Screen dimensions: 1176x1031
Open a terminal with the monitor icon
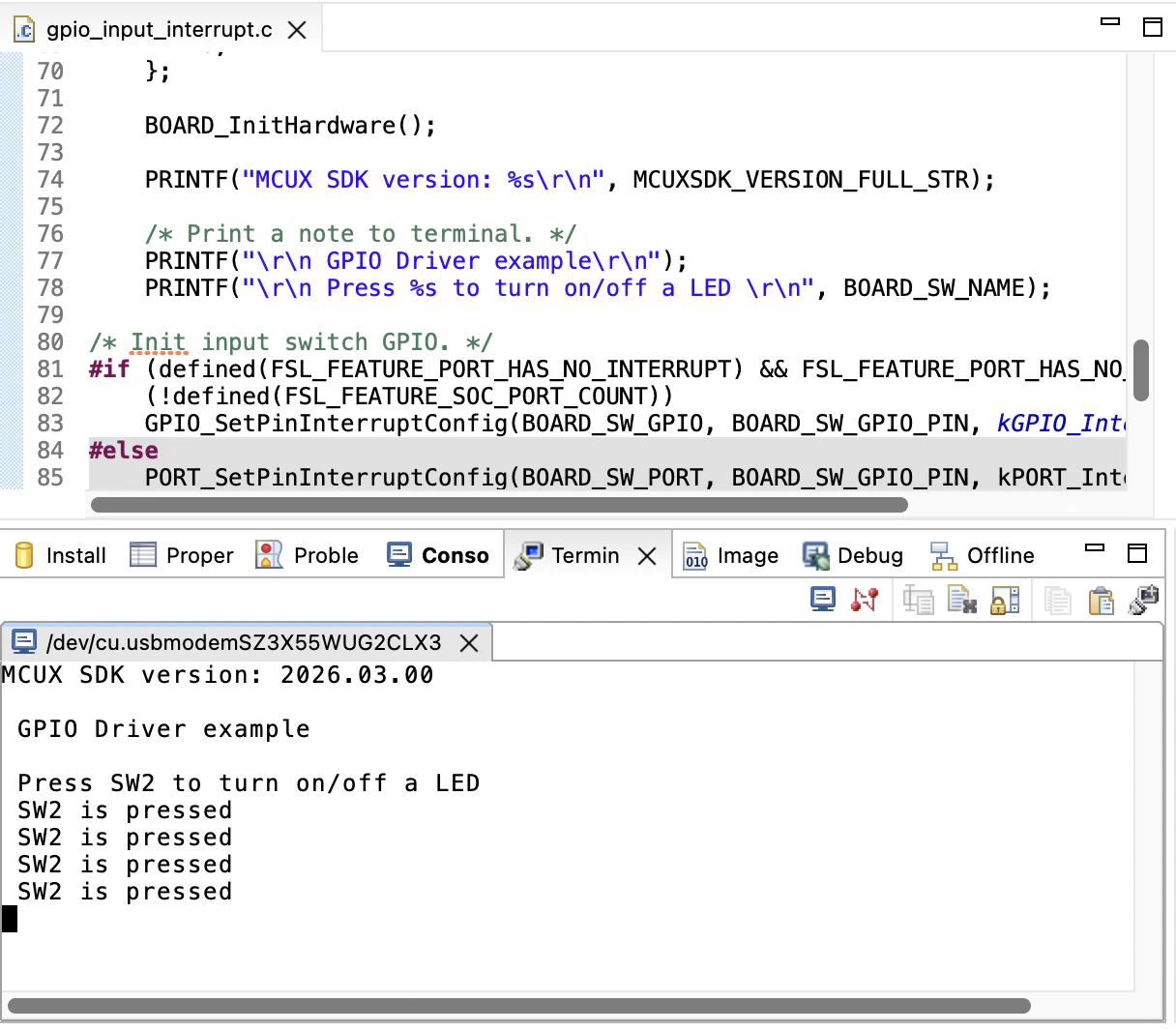click(823, 600)
